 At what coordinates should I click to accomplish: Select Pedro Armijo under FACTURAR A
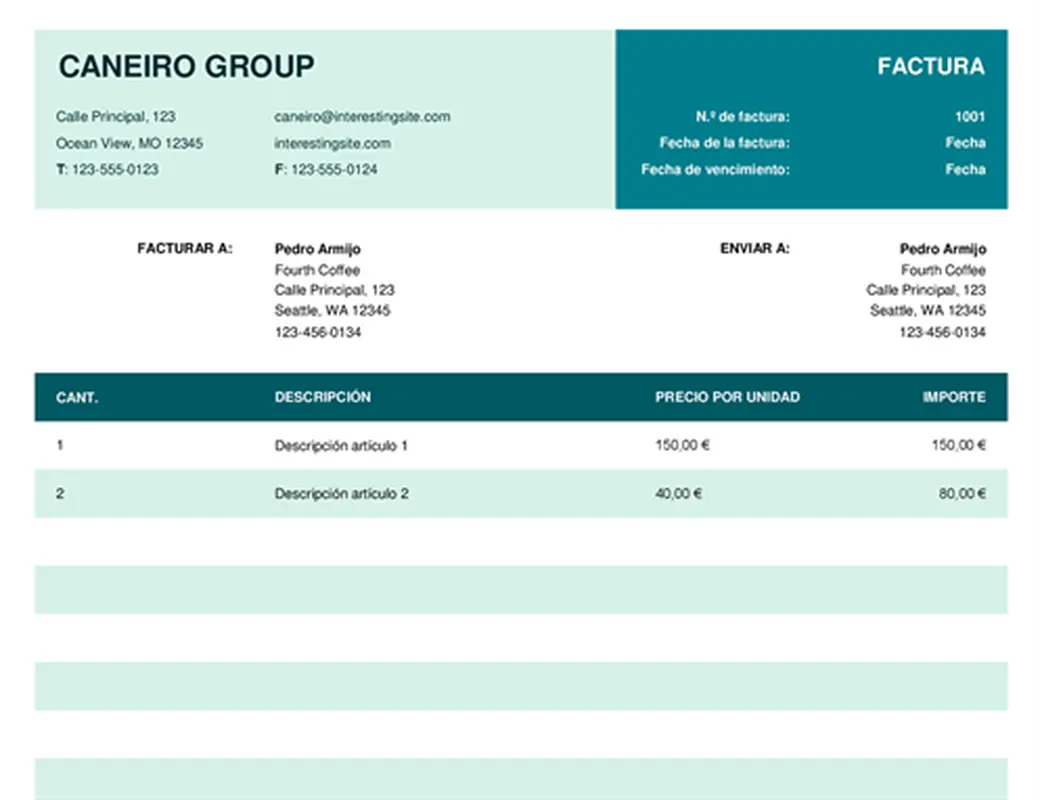pos(317,249)
